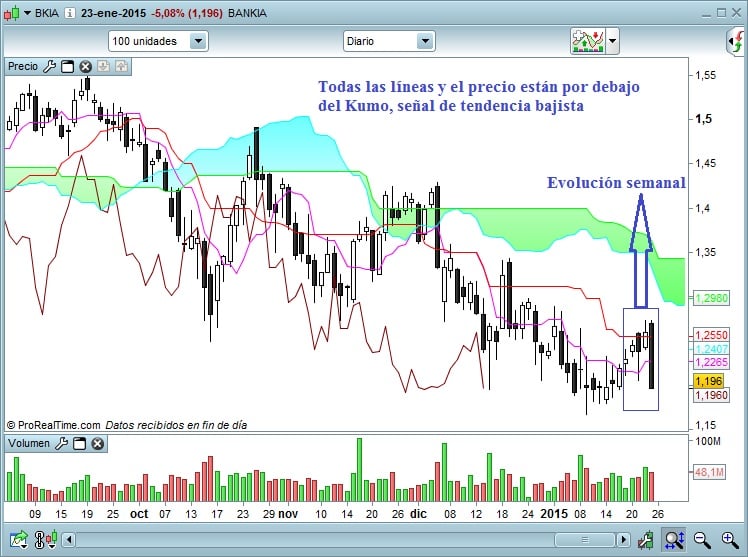Click the green 1,2980 price label

point(711,299)
